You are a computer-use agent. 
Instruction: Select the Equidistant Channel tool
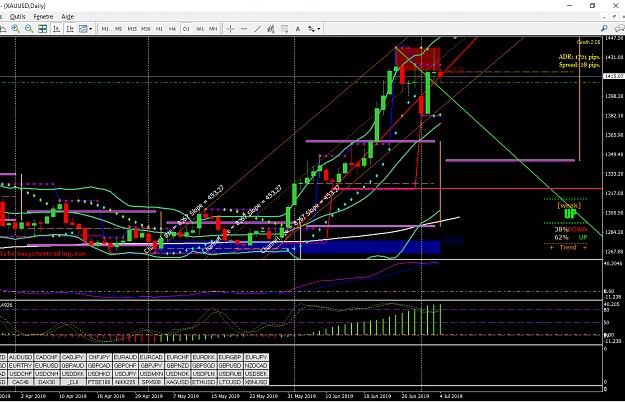[271, 29]
